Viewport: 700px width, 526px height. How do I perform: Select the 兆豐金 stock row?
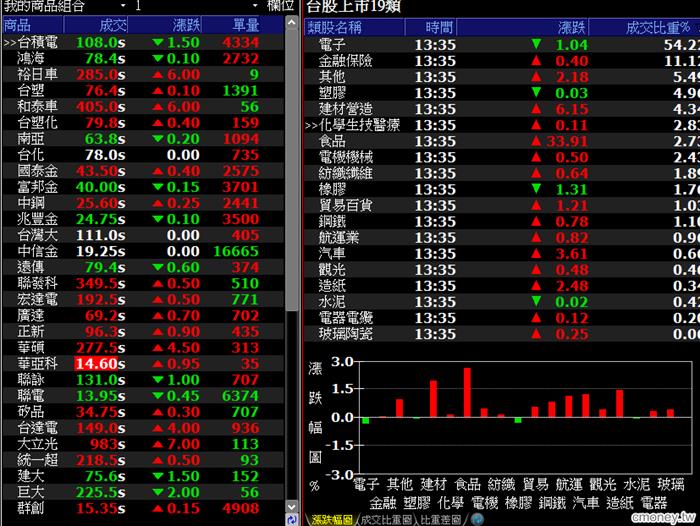coord(143,219)
